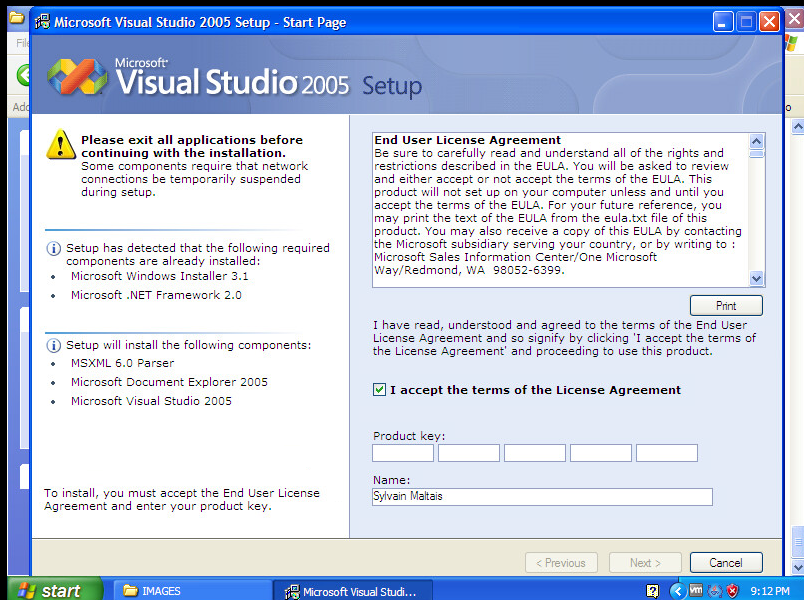Click the EULA scrollbar thumb
Viewport: 804px width, 600px height.
(x=756, y=154)
